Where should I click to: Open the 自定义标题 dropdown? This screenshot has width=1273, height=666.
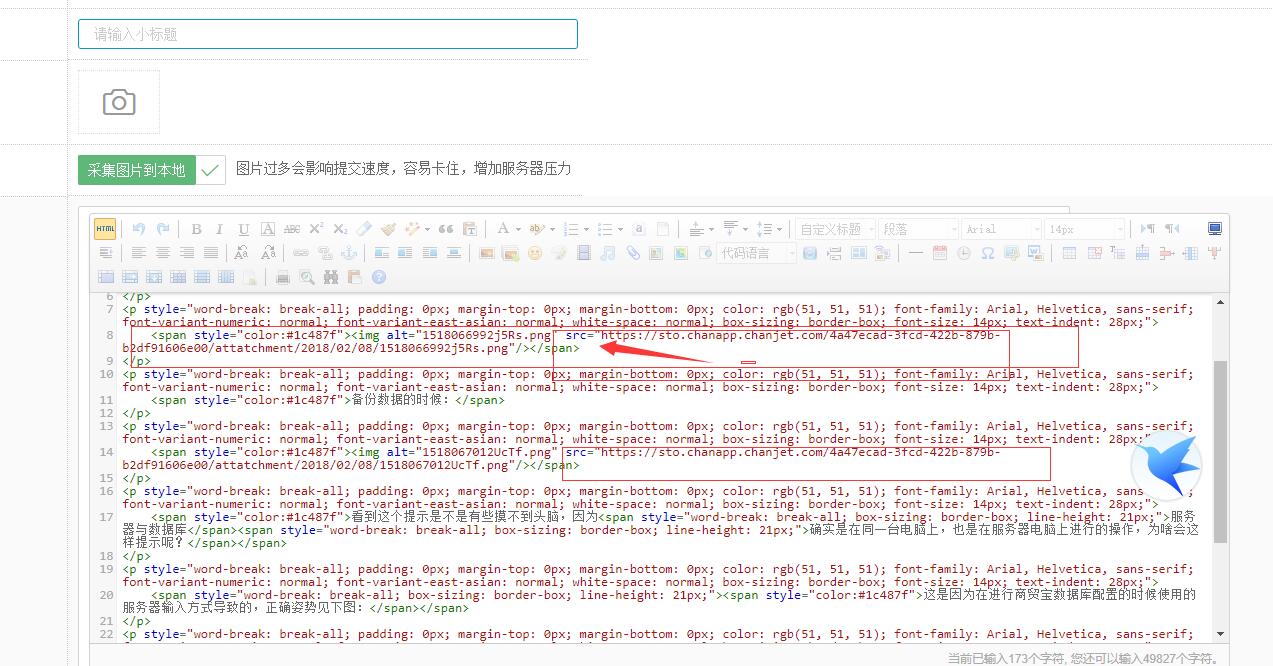pyautogui.click(x=836, y=229)
